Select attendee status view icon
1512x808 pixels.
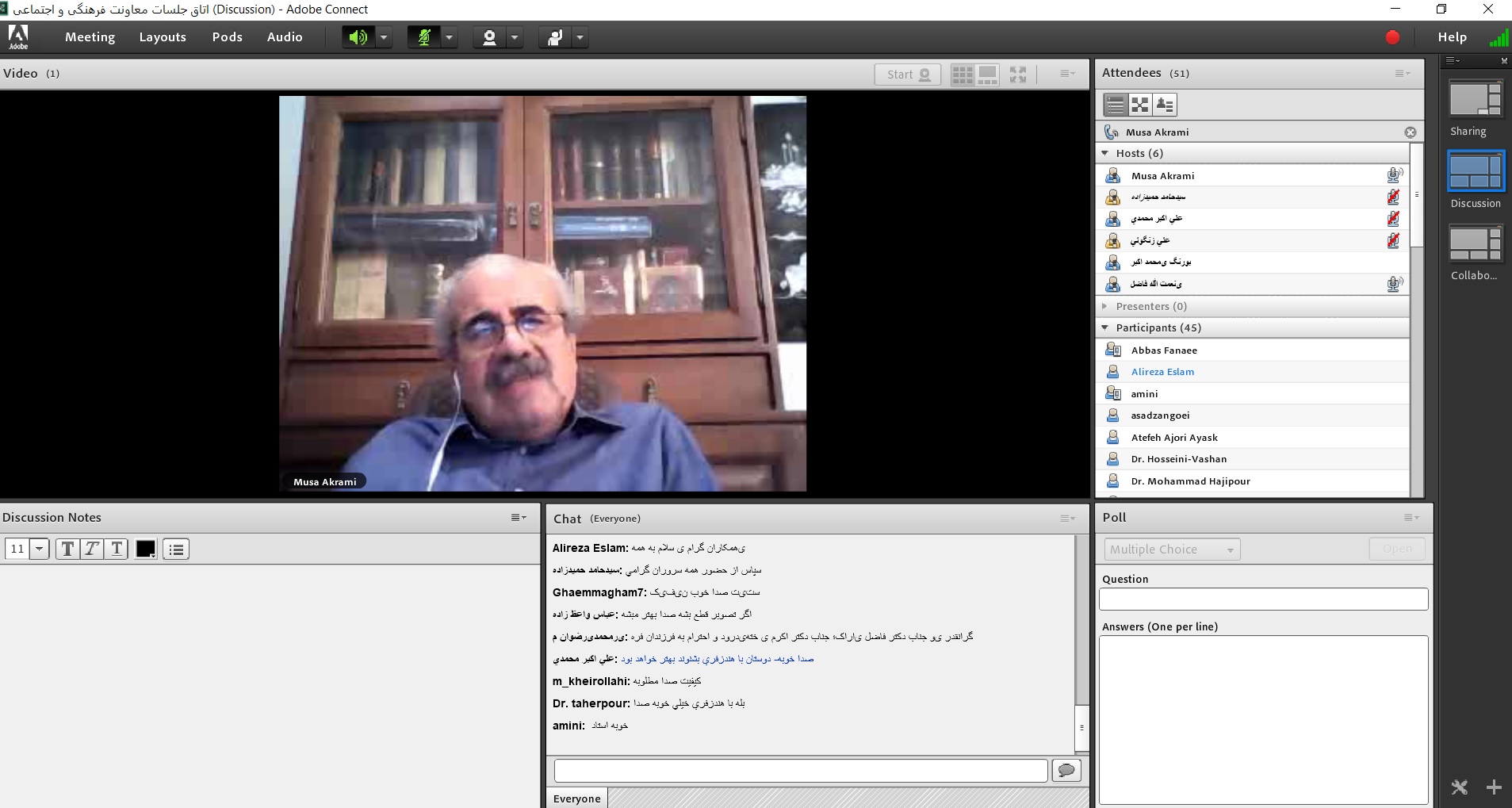(x=1165, y=105)
